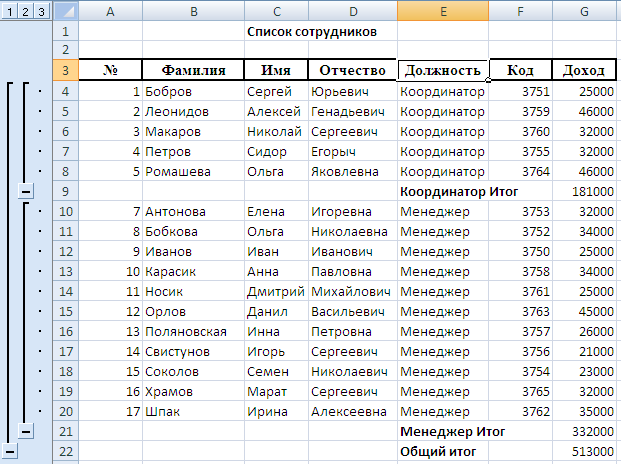Select the cell Яковлевна
This screenshot has height=464, width=621.
point(353,171)
